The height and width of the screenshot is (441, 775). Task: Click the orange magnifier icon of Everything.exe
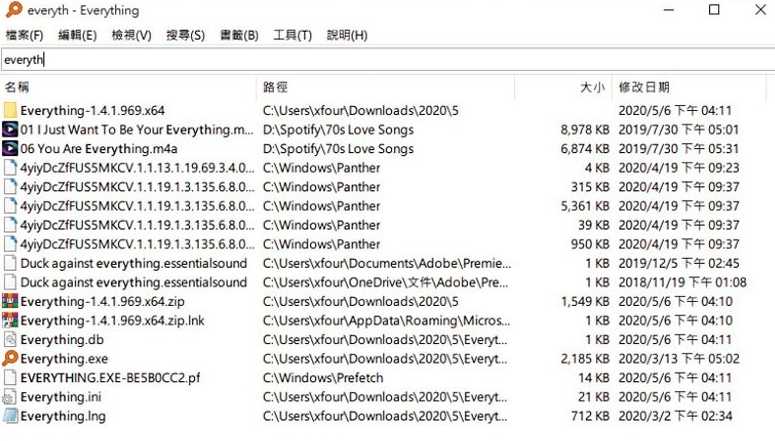pos(10,358)
